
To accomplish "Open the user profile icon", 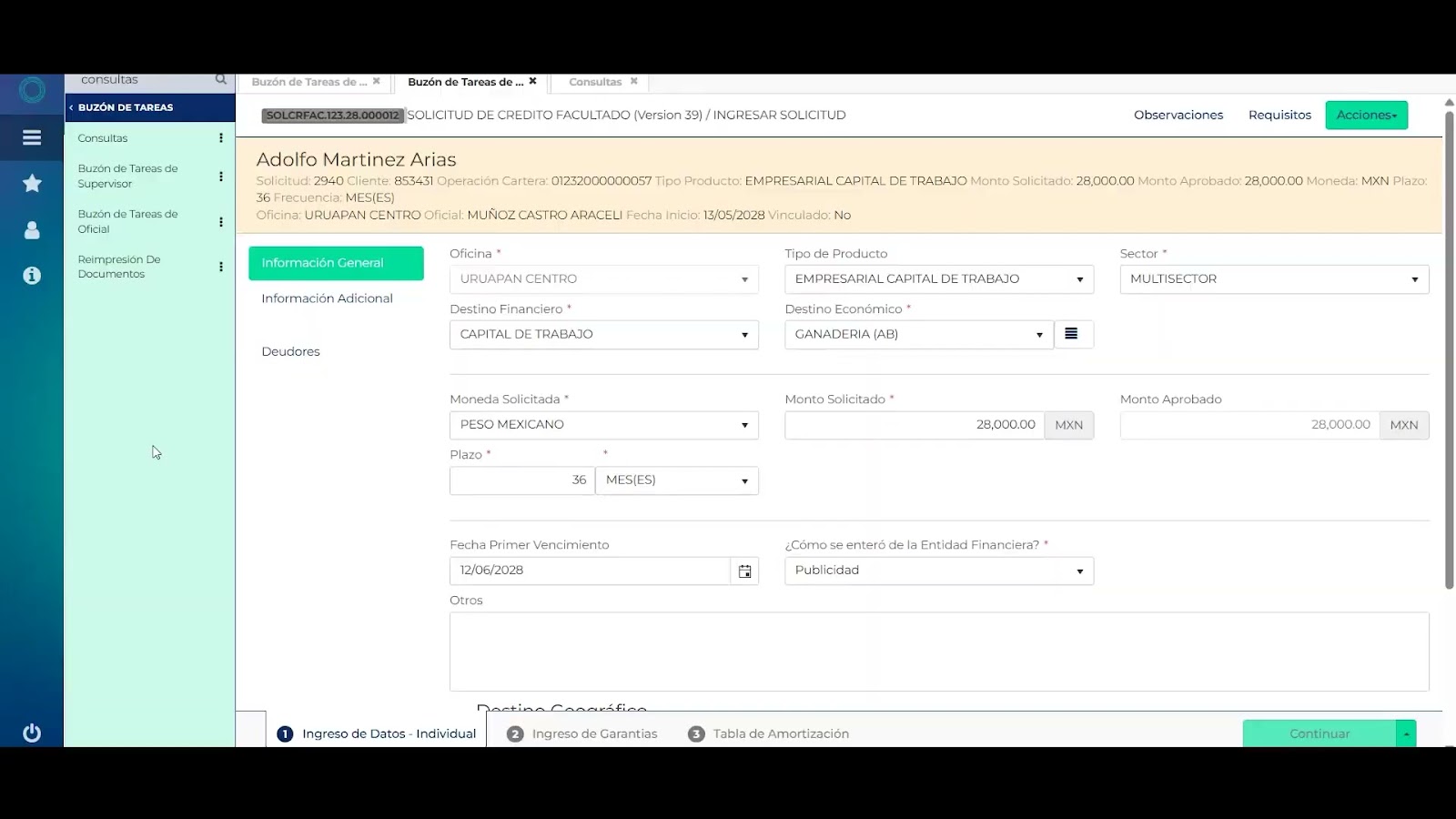I will [x=31, y=229].
